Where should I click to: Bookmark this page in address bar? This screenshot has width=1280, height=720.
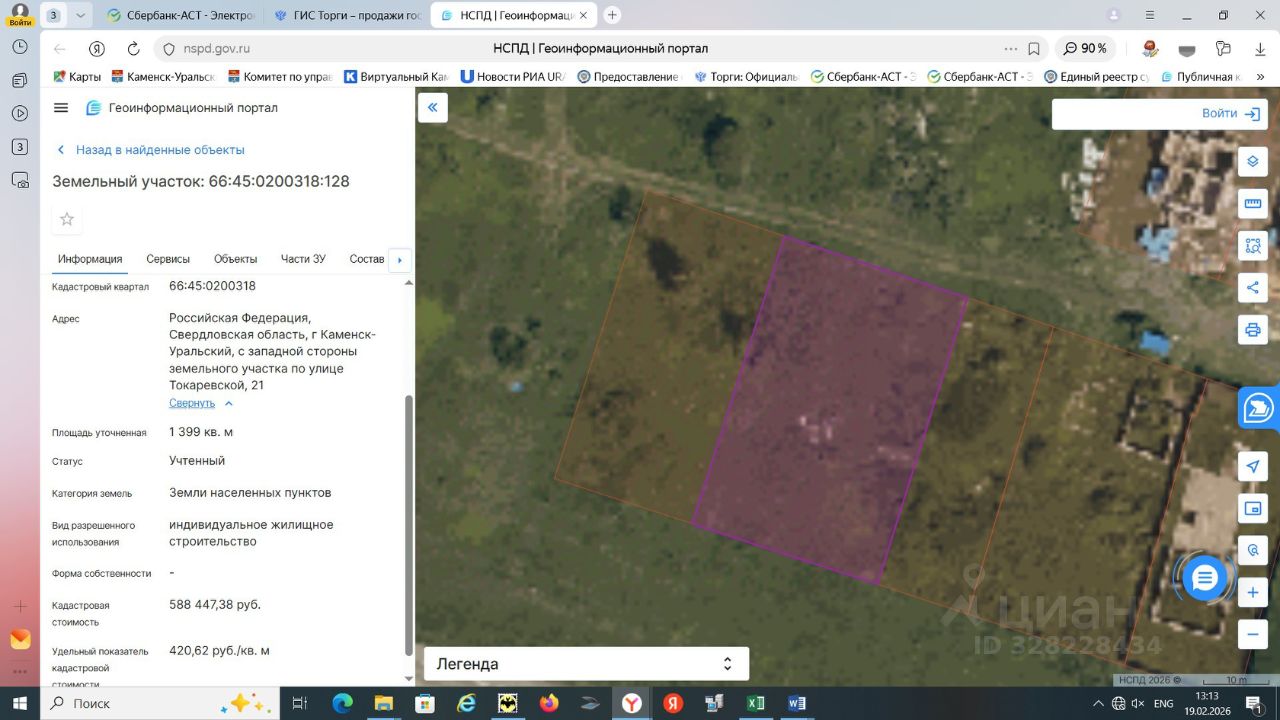[x=1034, y=49]
